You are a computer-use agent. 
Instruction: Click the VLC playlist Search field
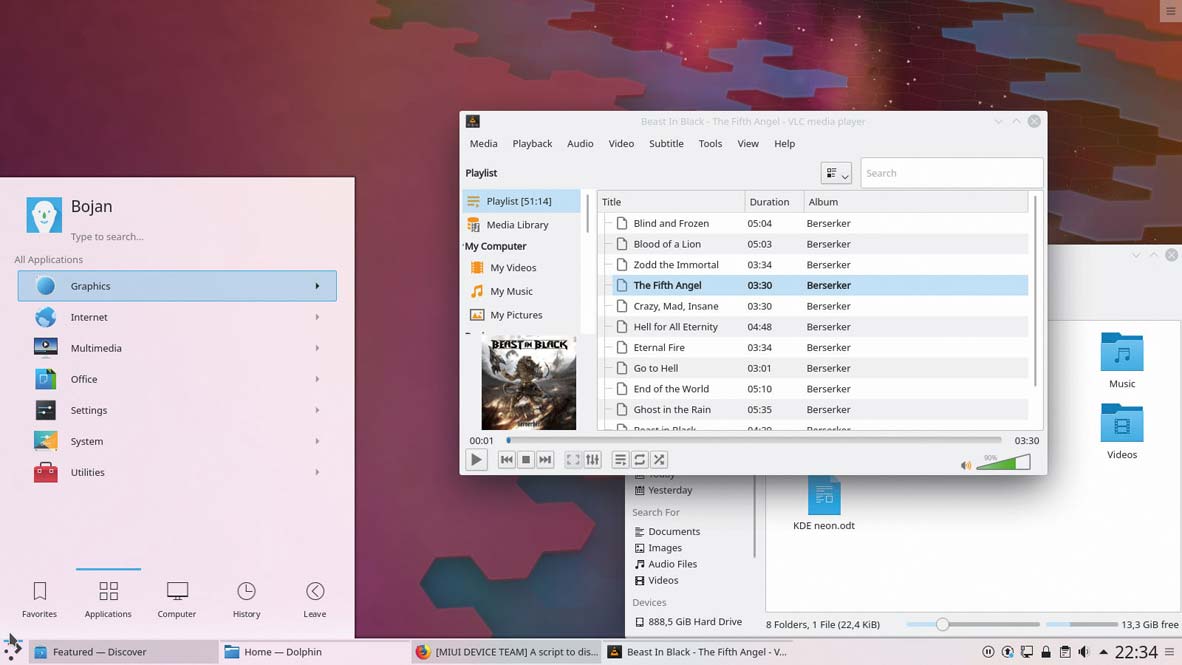pyautogui.click(x=951, y=173)
